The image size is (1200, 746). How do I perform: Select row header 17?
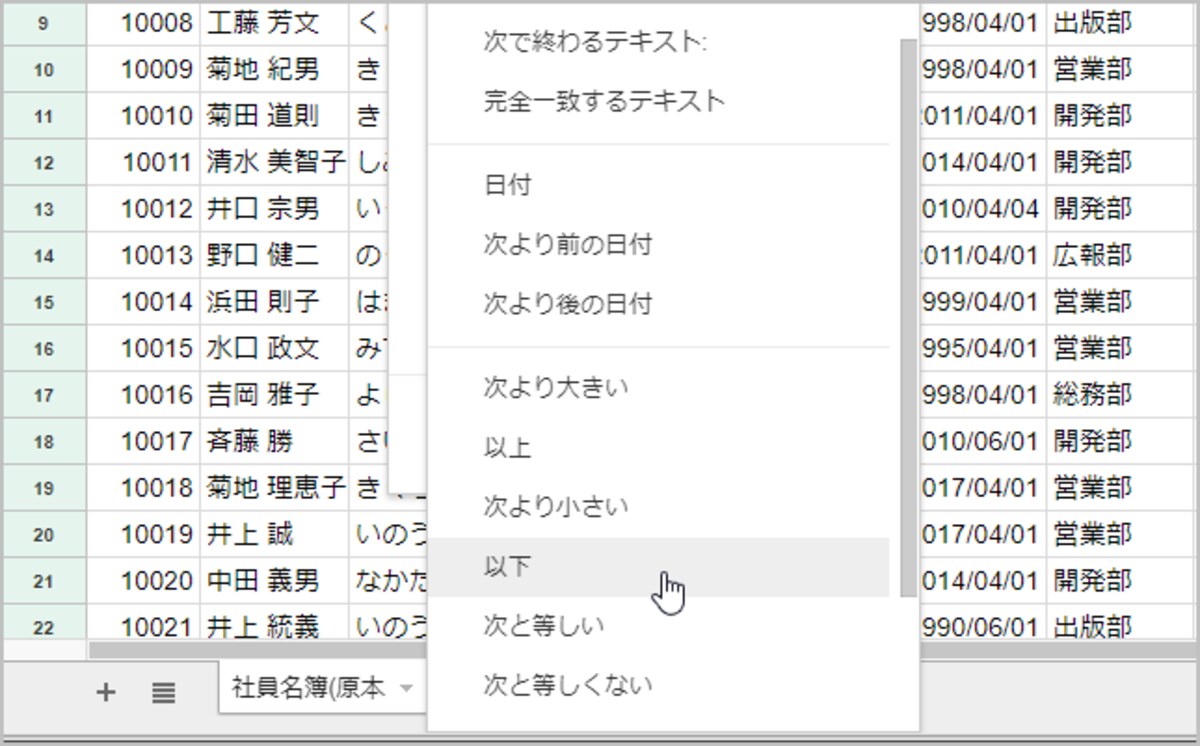(44, 395)
